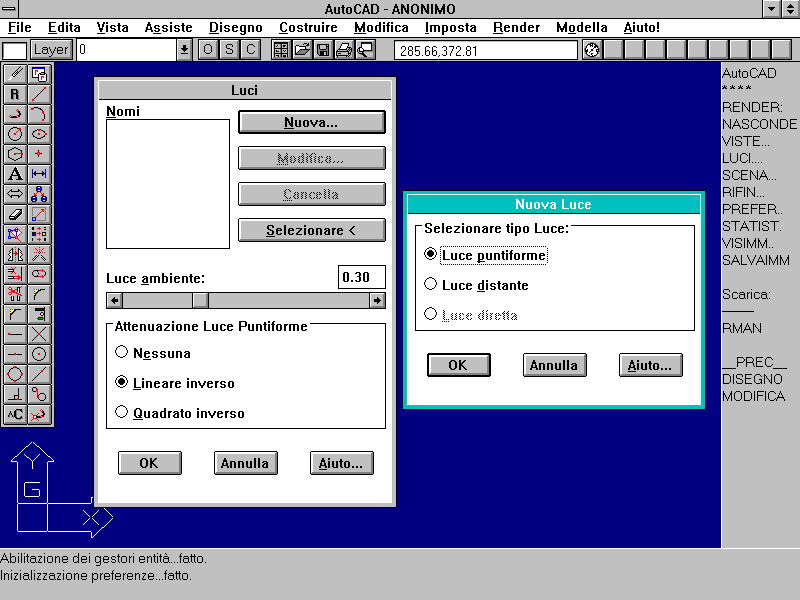Click the Nomi list box

pyautogui.click(x=168, y=184)
